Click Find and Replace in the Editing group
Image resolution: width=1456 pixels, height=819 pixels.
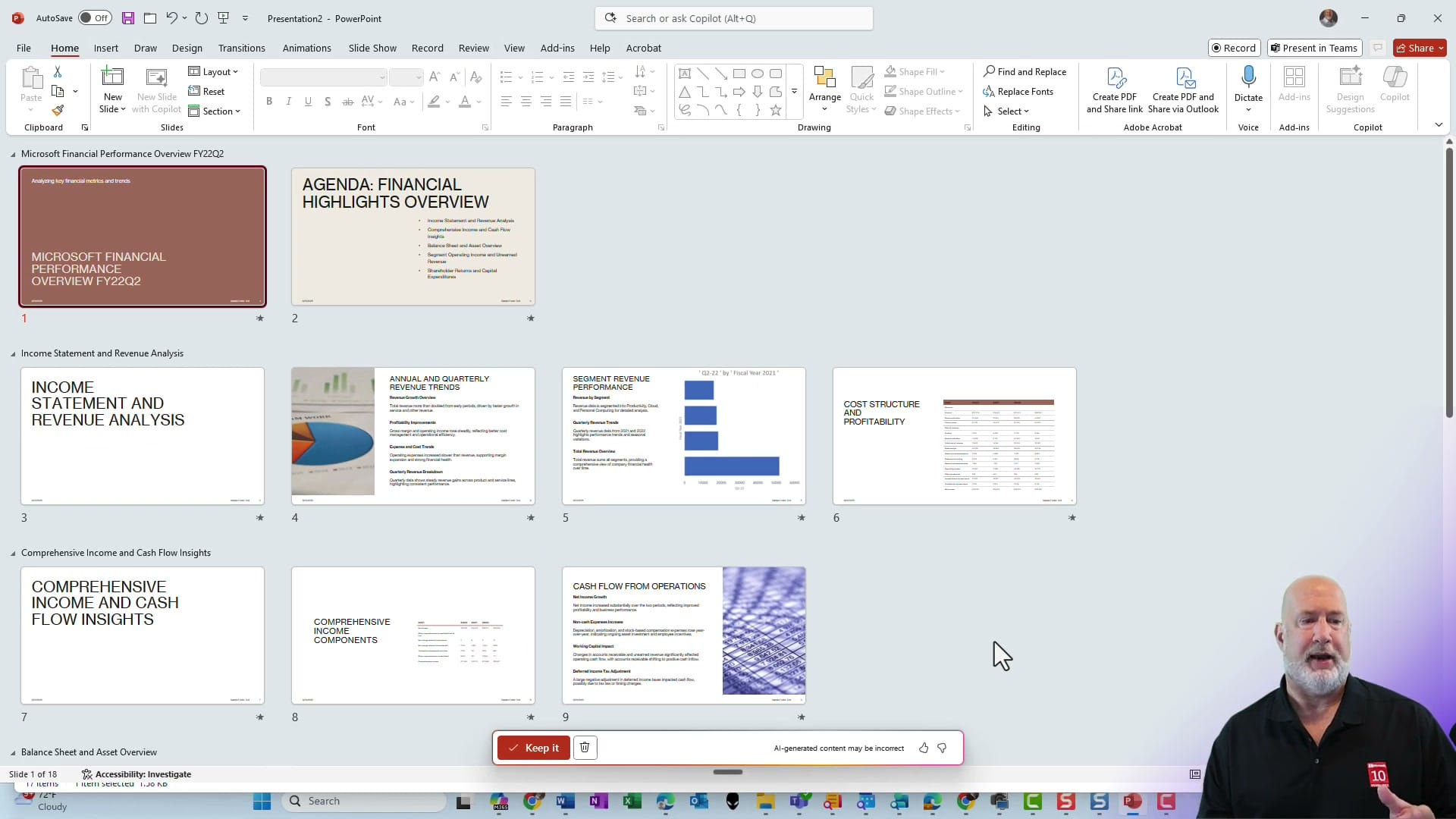1025,71
